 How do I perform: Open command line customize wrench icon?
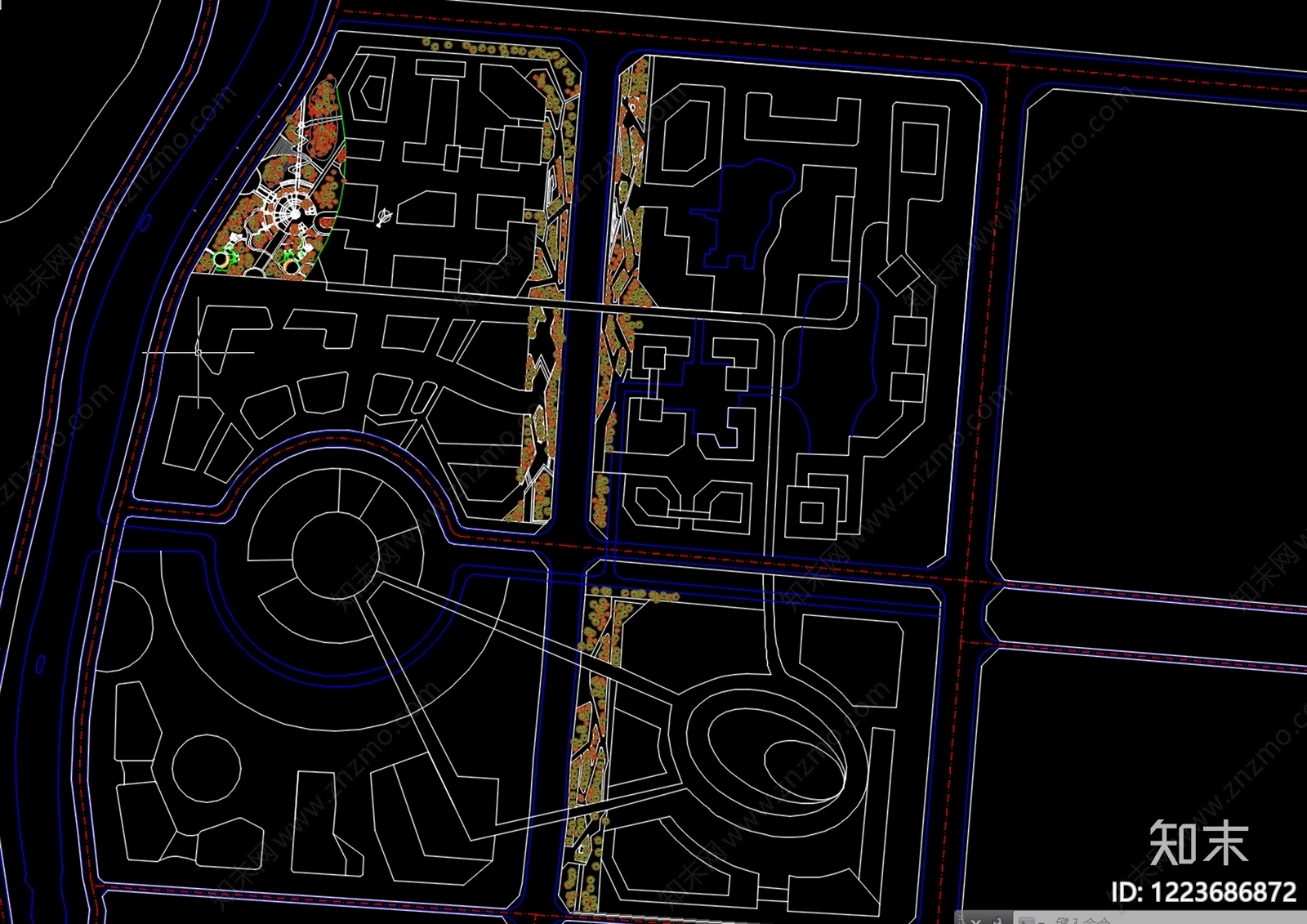997,920
